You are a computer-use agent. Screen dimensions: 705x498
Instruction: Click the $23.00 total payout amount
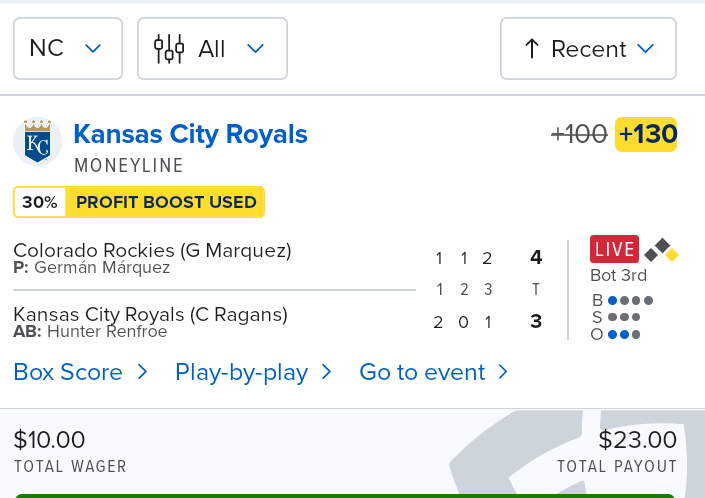[638, 440]
